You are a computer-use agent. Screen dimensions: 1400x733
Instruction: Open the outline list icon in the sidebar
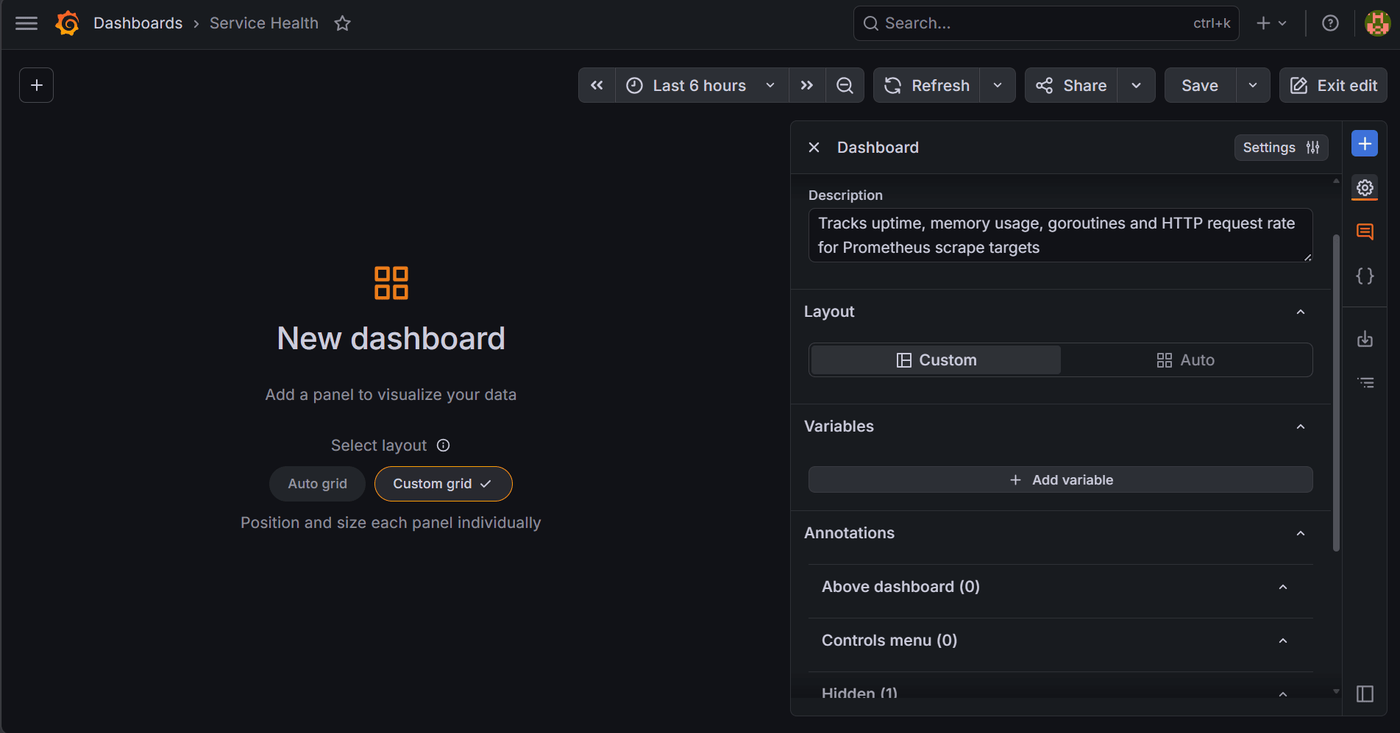(x=1365, y=383)
